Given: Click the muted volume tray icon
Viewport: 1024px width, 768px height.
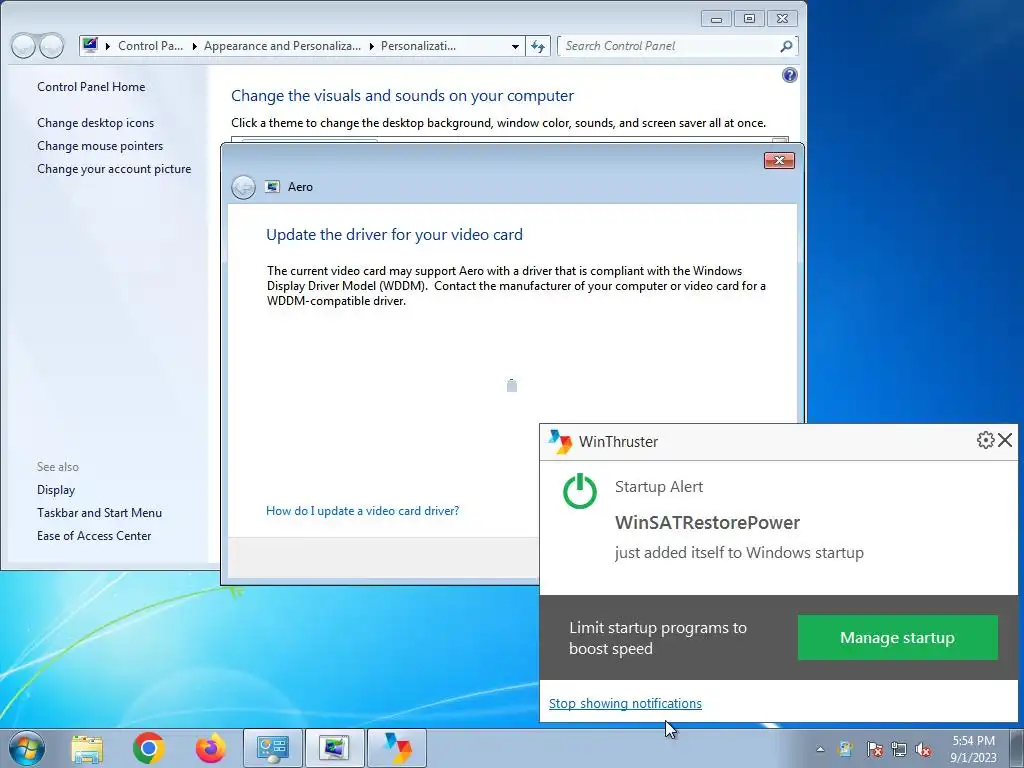Looking at the screenshot, I should pyautogui.click(x=923, y=749).
